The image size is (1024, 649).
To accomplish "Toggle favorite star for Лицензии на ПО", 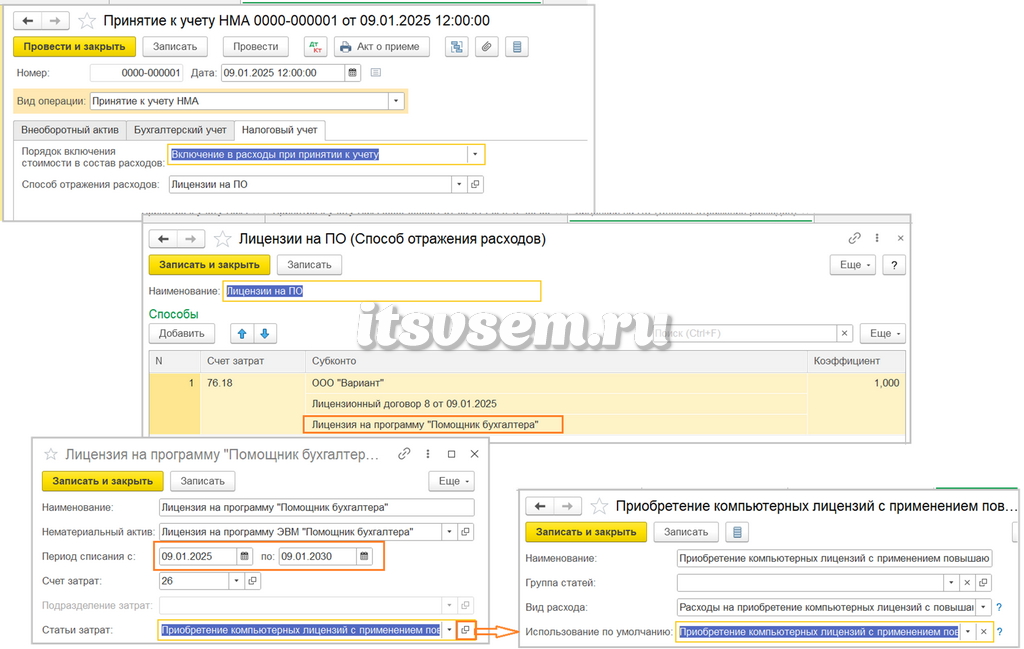I will [x=222, y=239].
